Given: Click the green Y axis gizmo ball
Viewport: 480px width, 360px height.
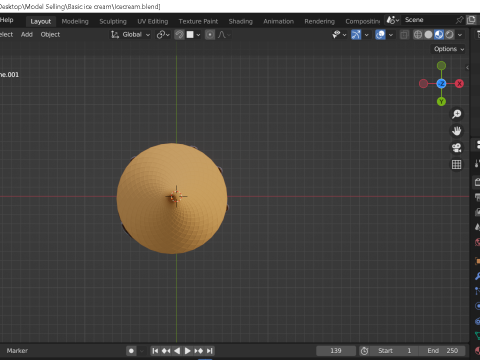Looking at the screenshot, I should 441,102.
